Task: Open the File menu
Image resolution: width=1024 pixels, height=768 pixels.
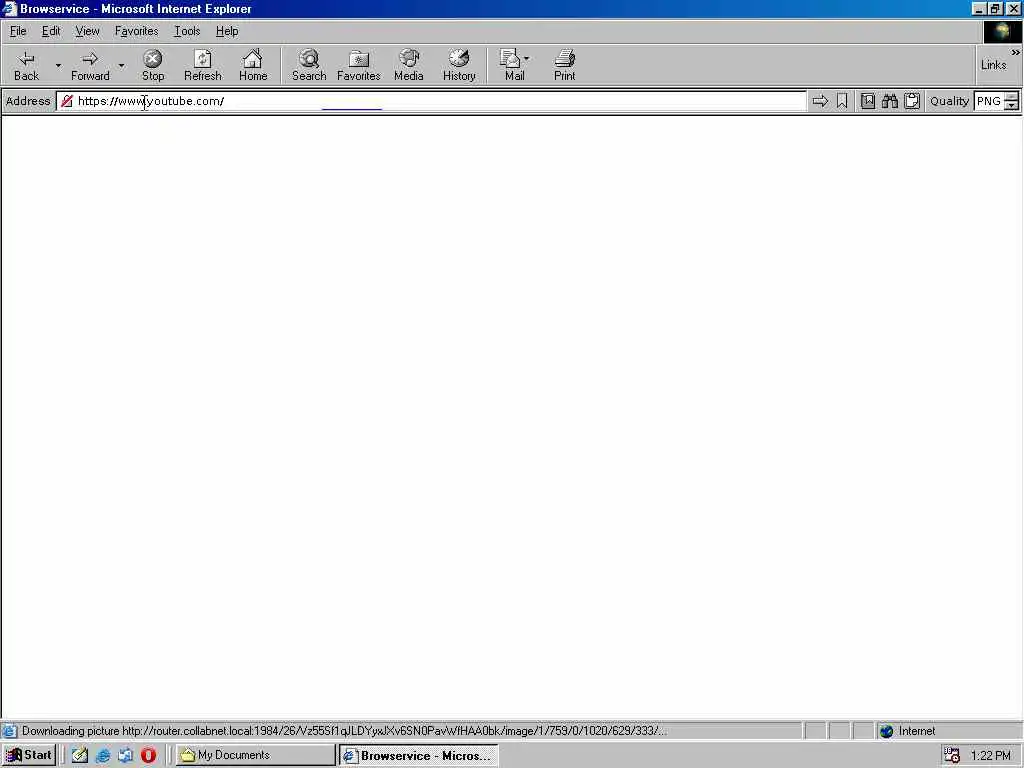Action: (18, 31)
